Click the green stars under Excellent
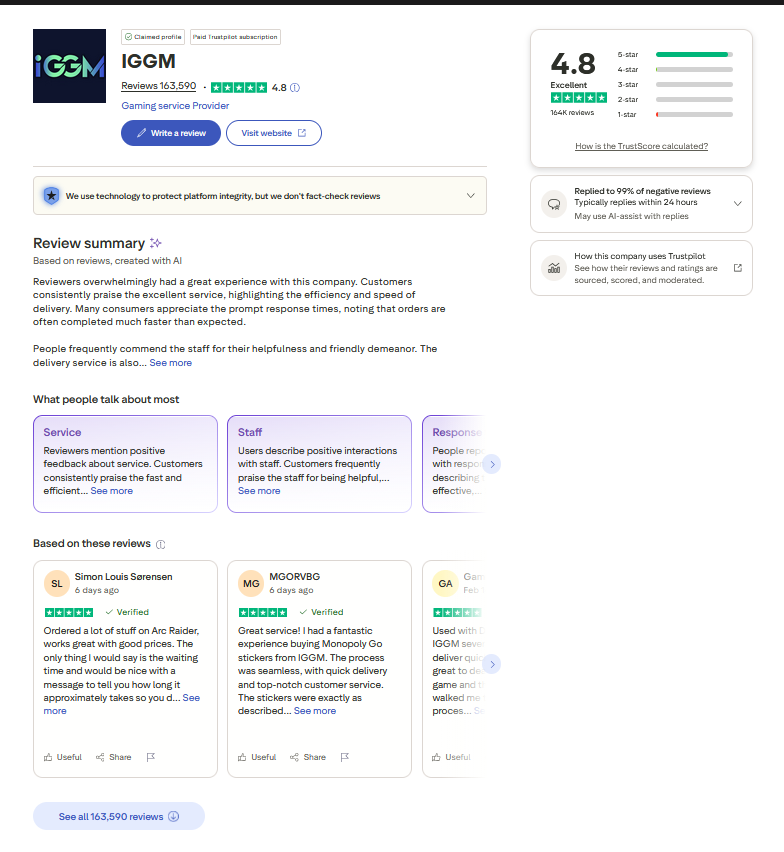The image size is (784, 852). pyautogui.click(x=579, y=98)
